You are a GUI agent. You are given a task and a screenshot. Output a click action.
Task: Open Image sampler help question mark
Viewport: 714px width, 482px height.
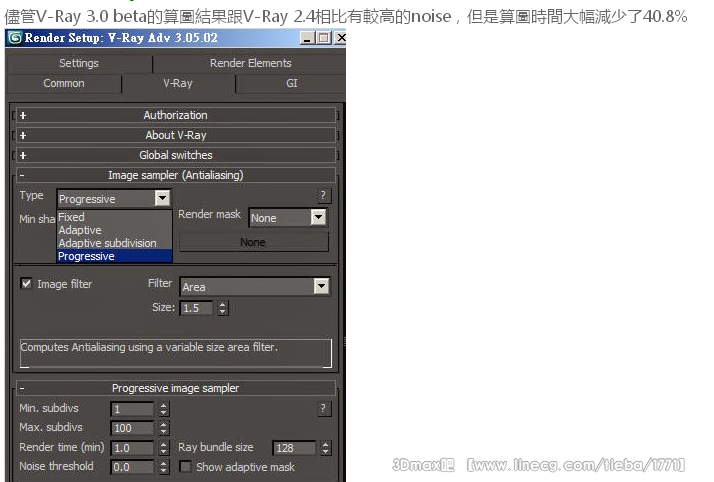pyautogui.click(x=323, y=196)
